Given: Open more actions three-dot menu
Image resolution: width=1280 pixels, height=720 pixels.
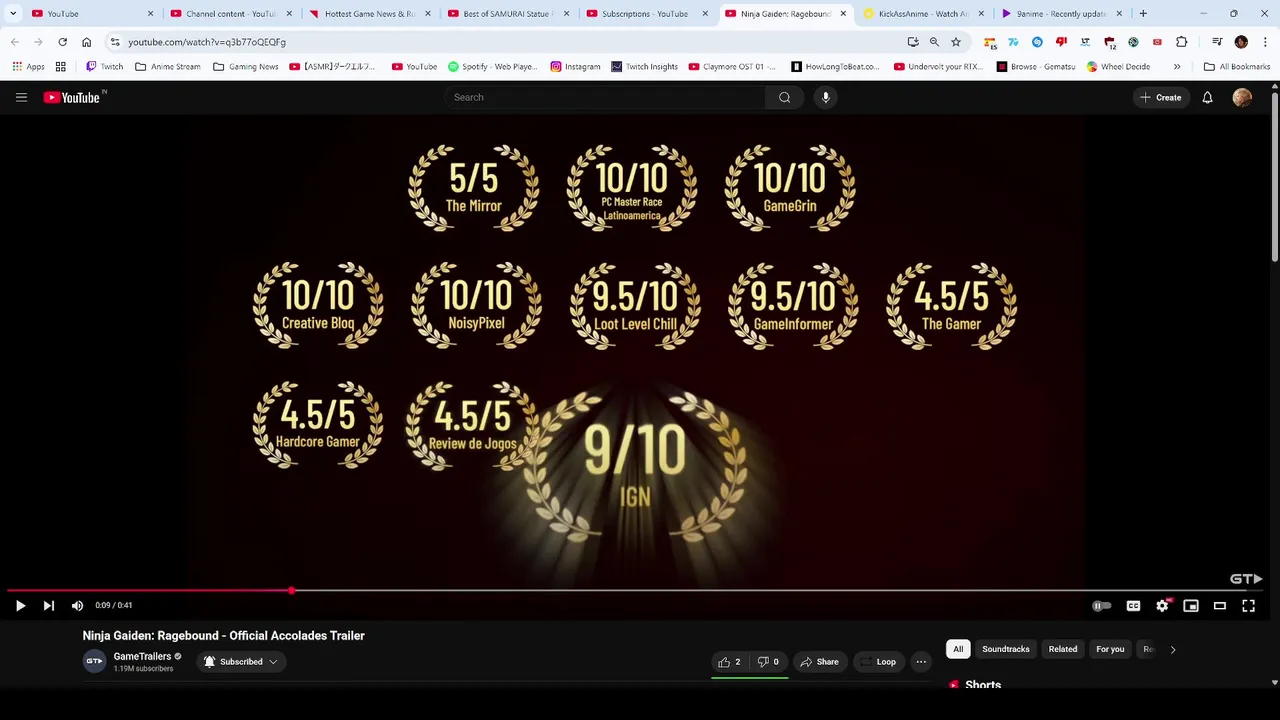Looking at the screenshot, I should [x=921, y=661].
